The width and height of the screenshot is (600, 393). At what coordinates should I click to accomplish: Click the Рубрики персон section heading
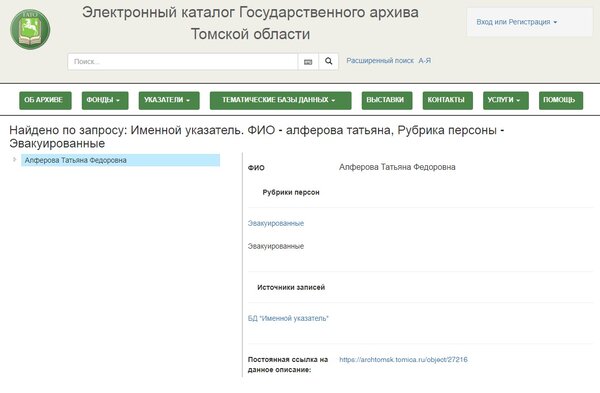[291, 192]
